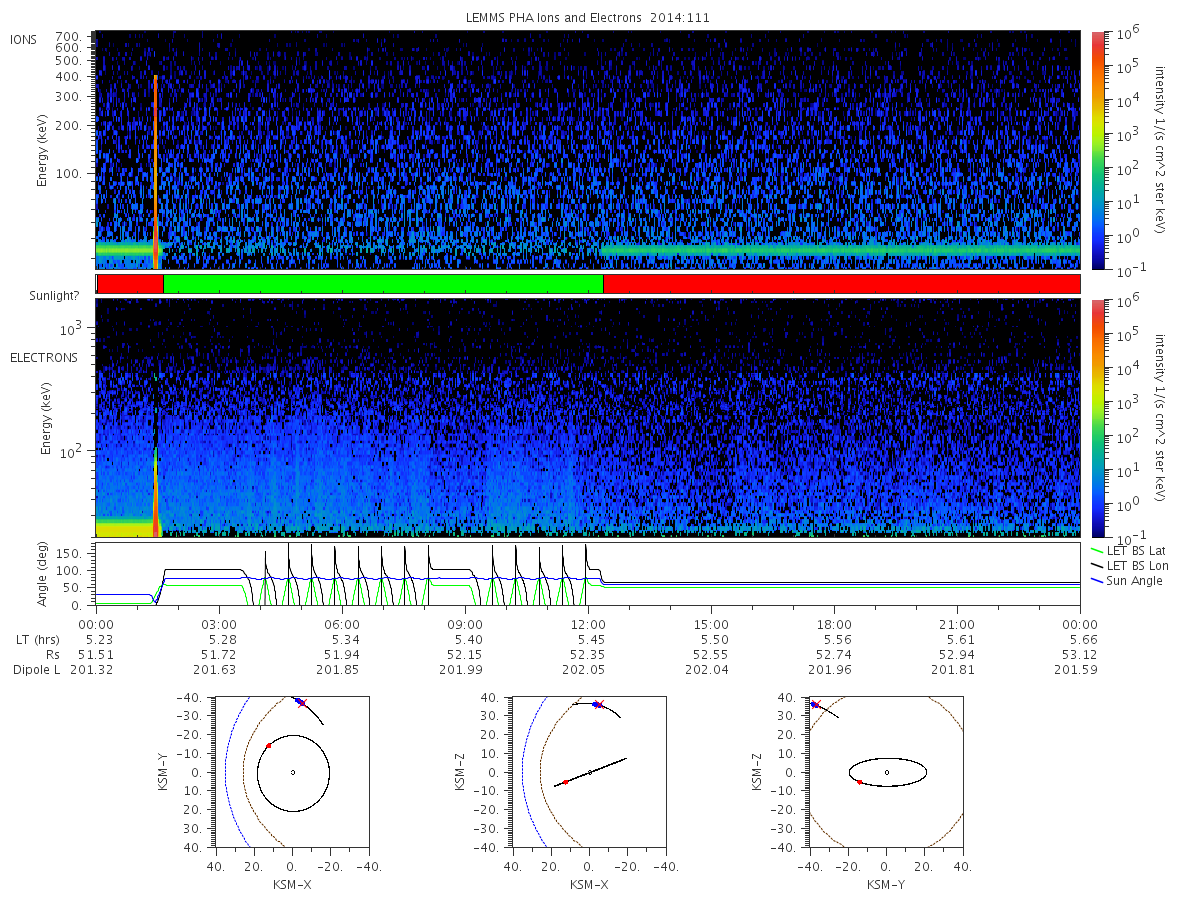Click the Dipole L row label

pos(36,670)
